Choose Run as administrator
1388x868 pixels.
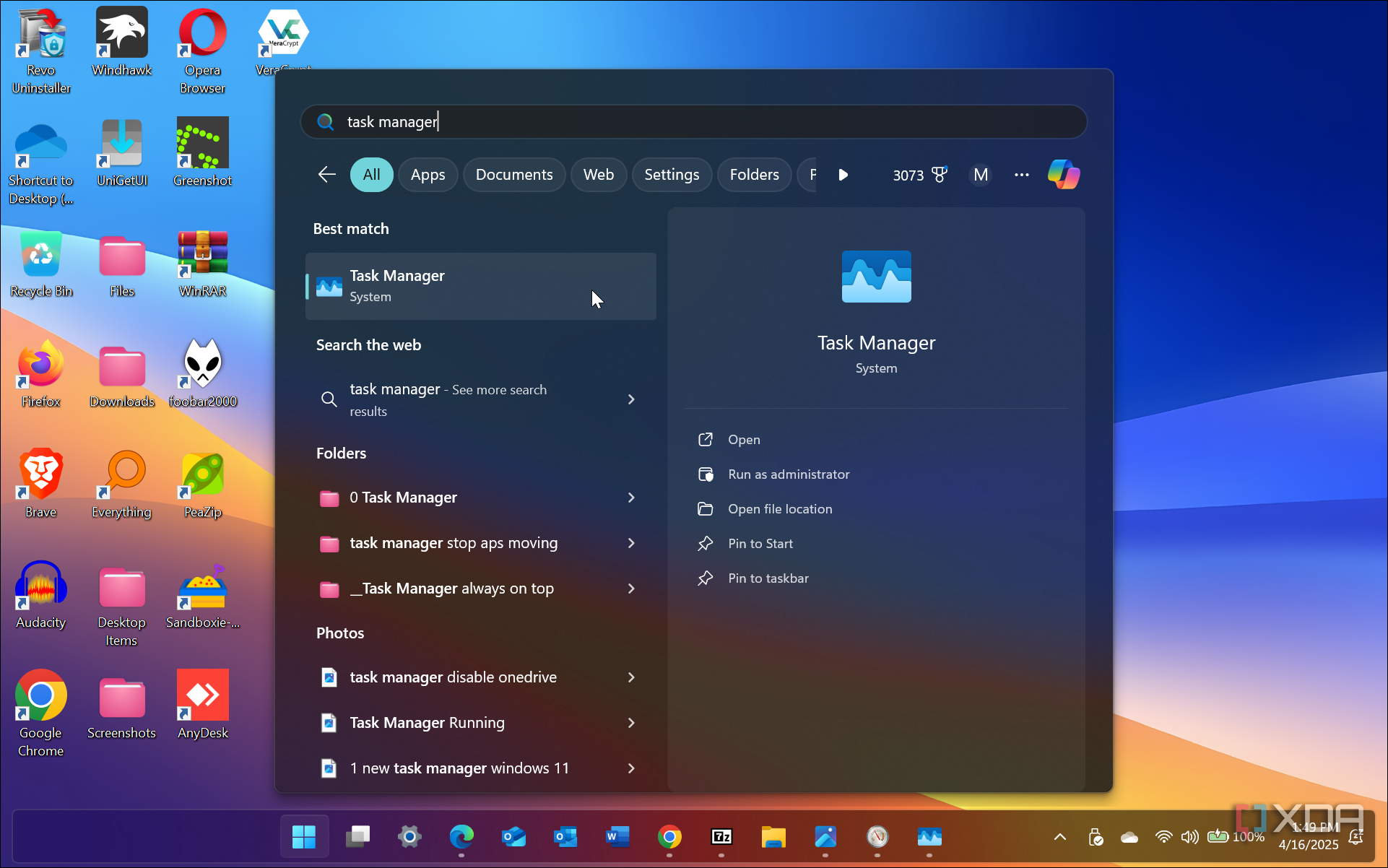click(789, 474)
